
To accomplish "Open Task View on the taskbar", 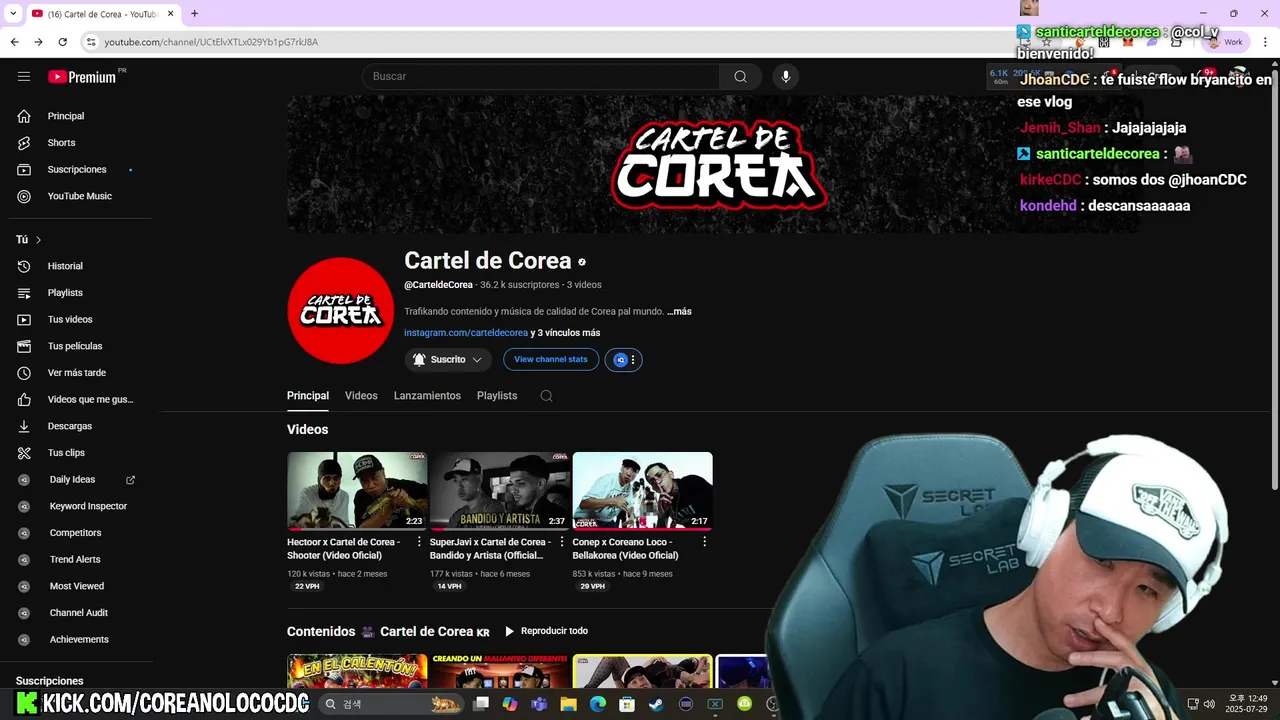I will click(481, 704).
